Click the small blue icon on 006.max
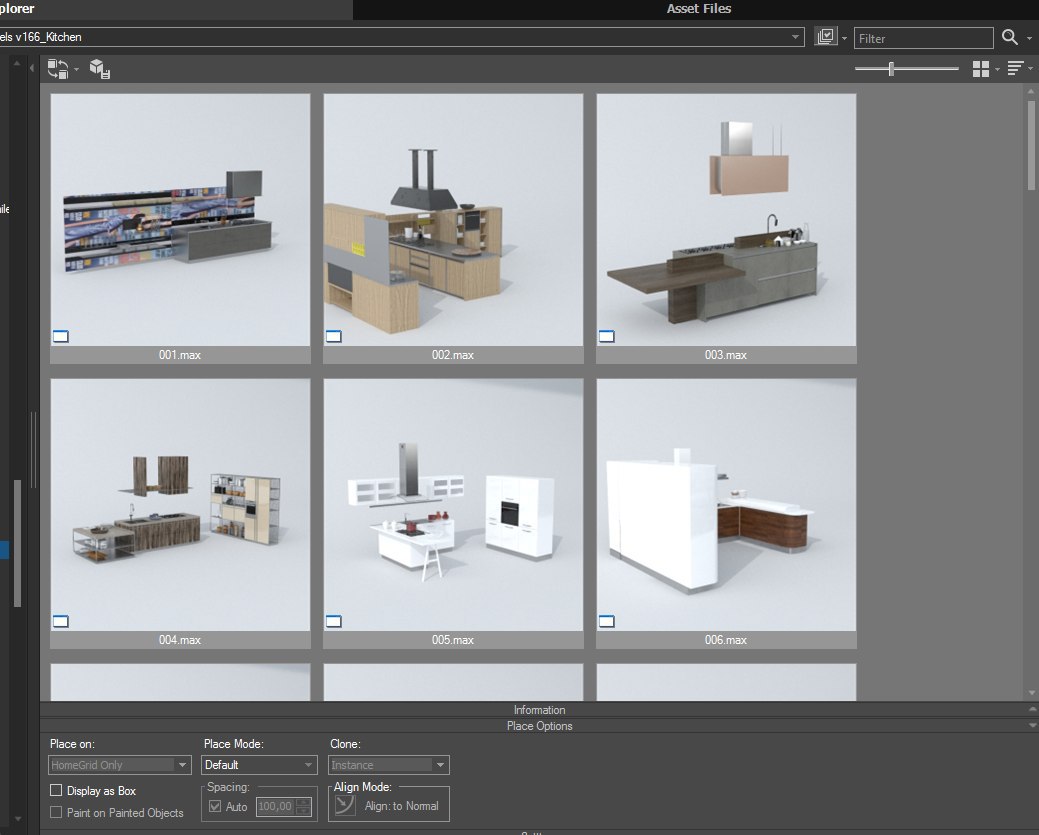This screenshot has height=835, width=1039. pyautogui.click(x=606, y=621)
